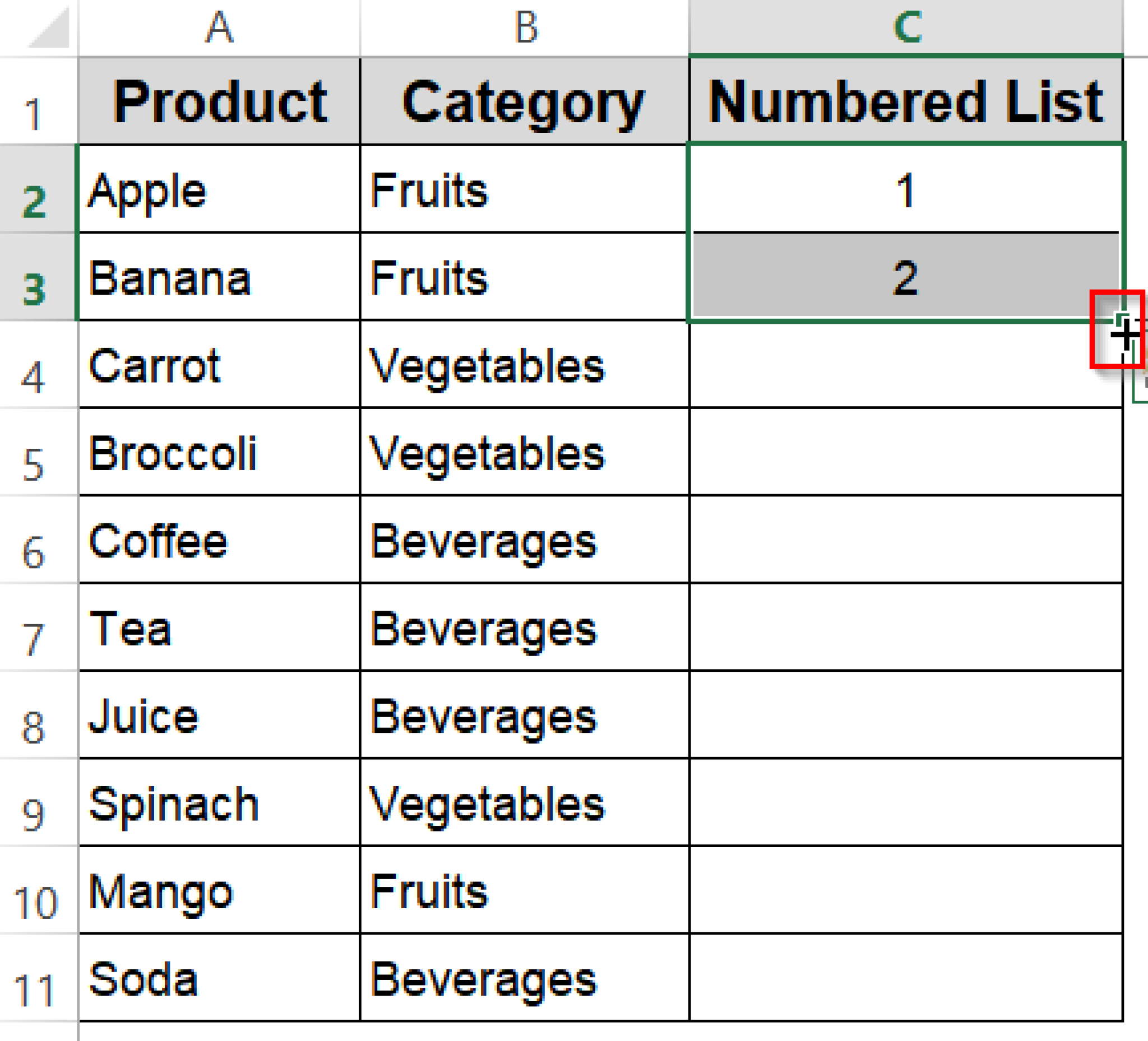Click the Numbered List header cell
This screenshot has width=1148, height=1041.
[905, 102]
